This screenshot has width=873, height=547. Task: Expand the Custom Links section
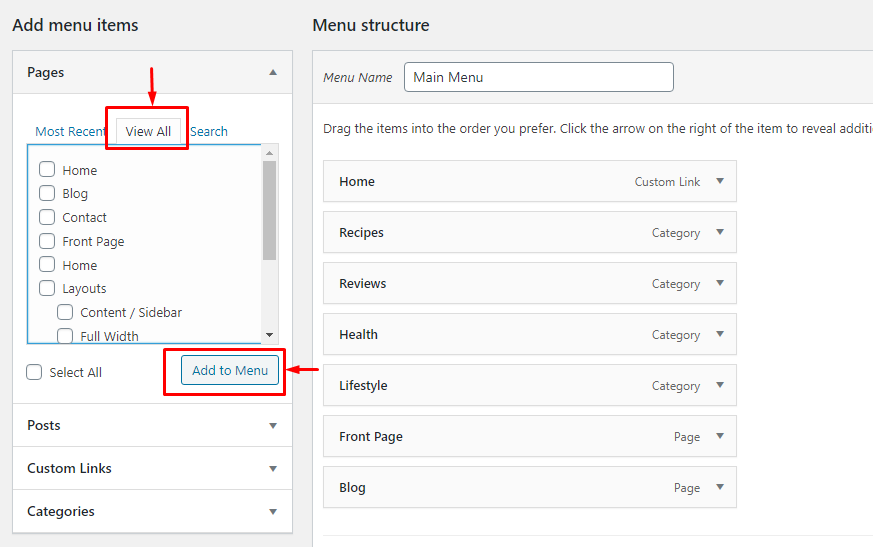pos(273,468)
